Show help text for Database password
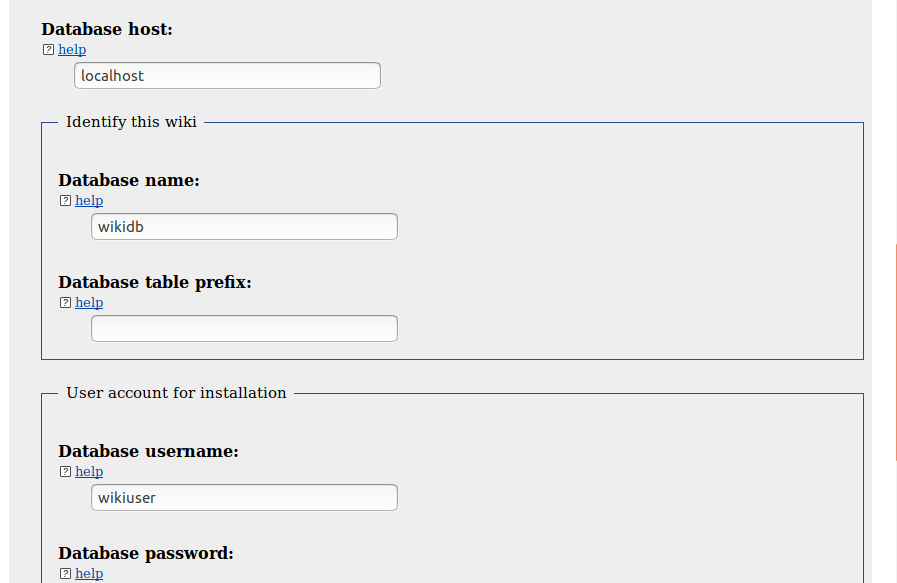Viewport: 897px width, 583px height. pyautogui.click(x=89, y=574)
